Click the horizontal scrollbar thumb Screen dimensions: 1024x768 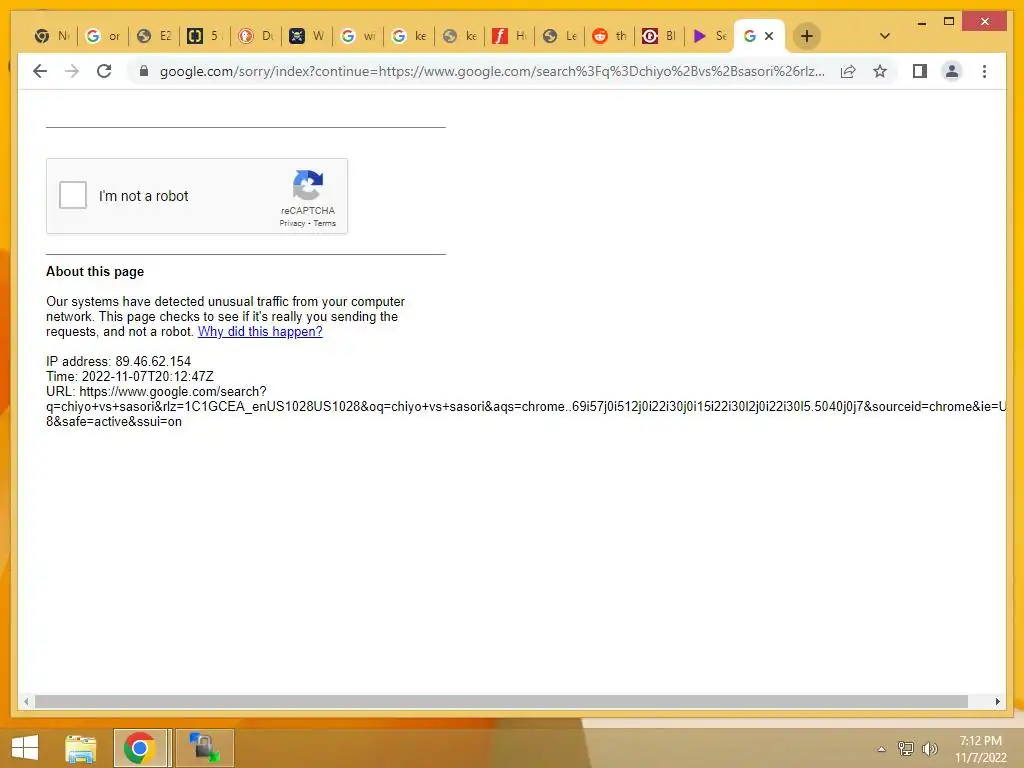501,701
